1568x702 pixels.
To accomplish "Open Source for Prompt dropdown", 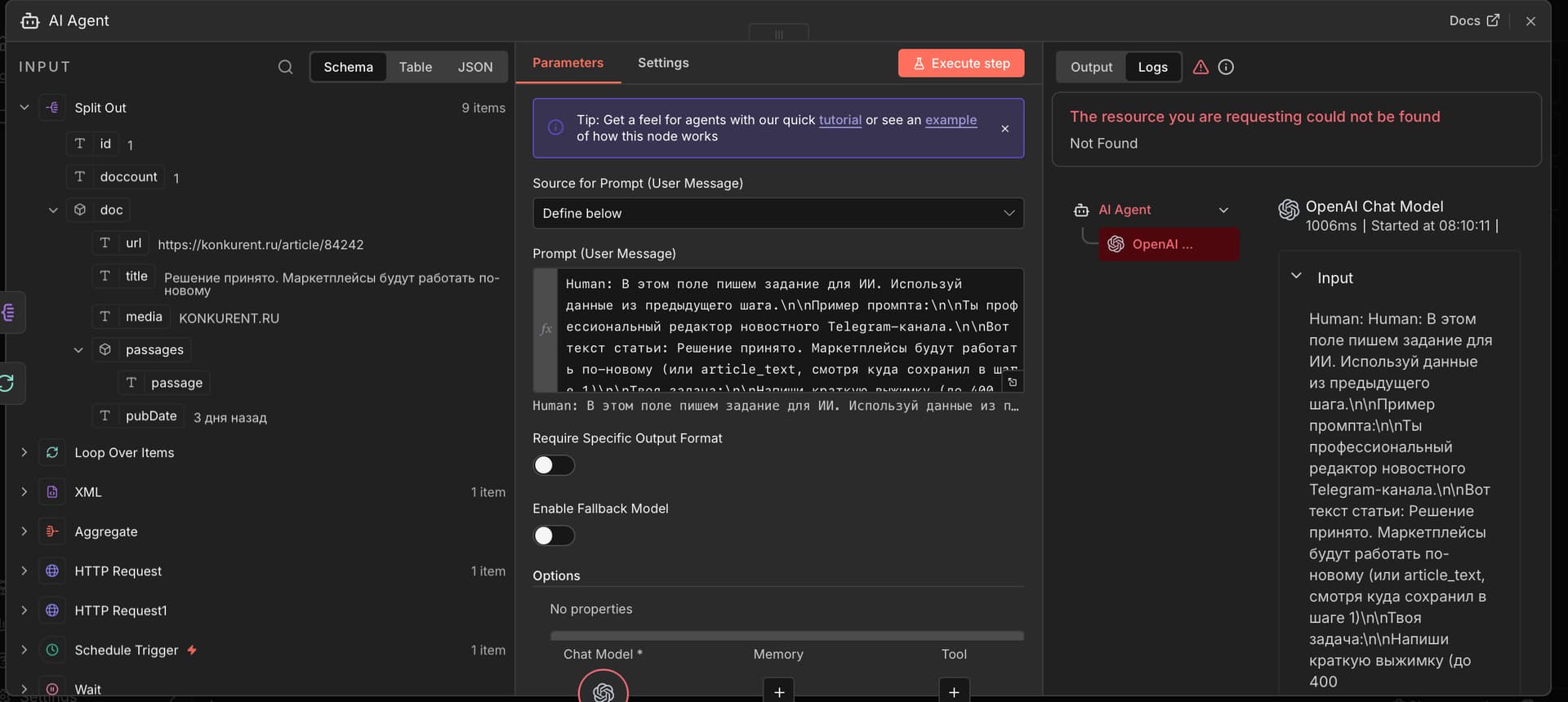I will point(777,213).
